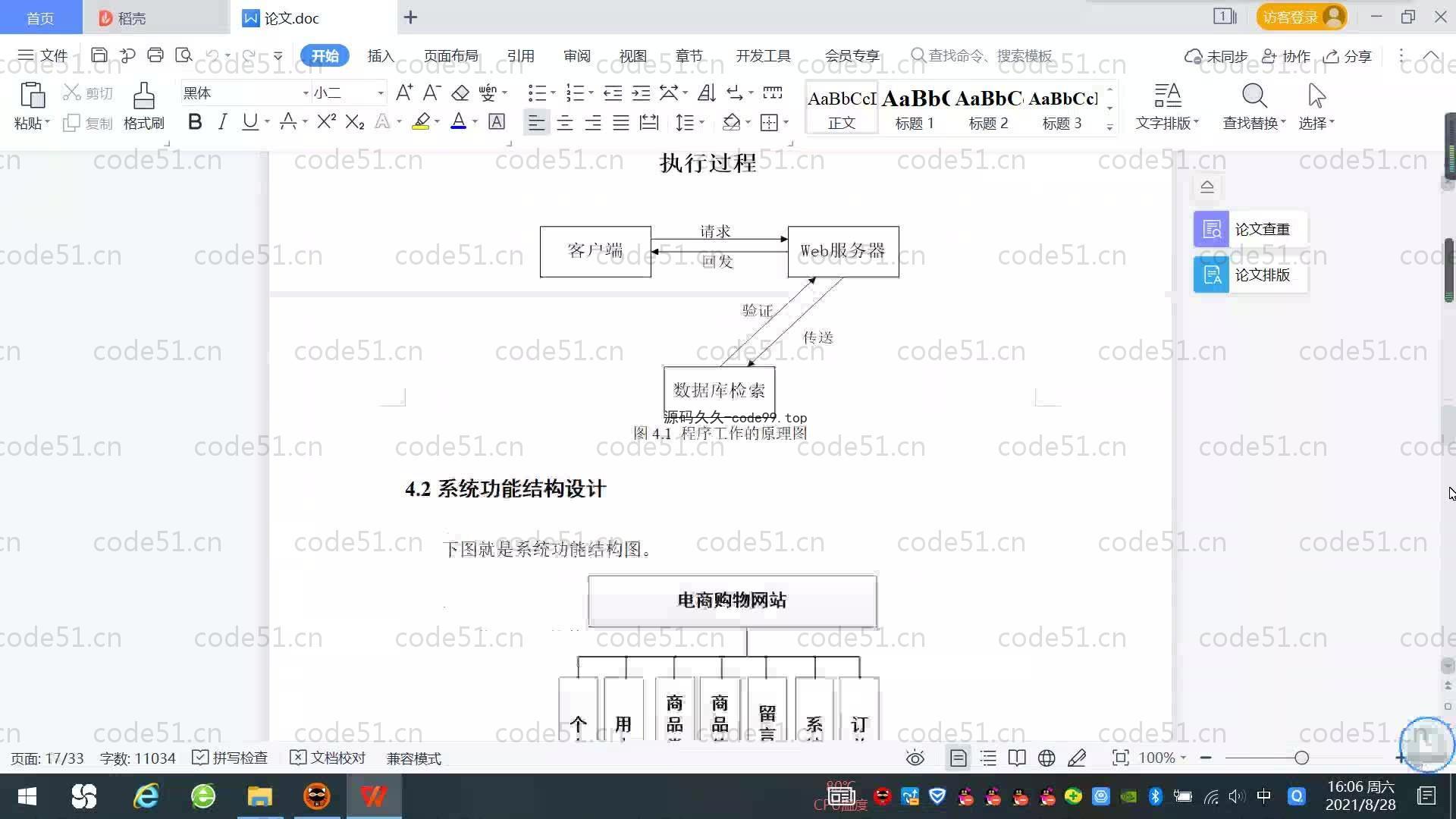
Task: Switch to the 页面布局 tab
Action: (450, 56)
